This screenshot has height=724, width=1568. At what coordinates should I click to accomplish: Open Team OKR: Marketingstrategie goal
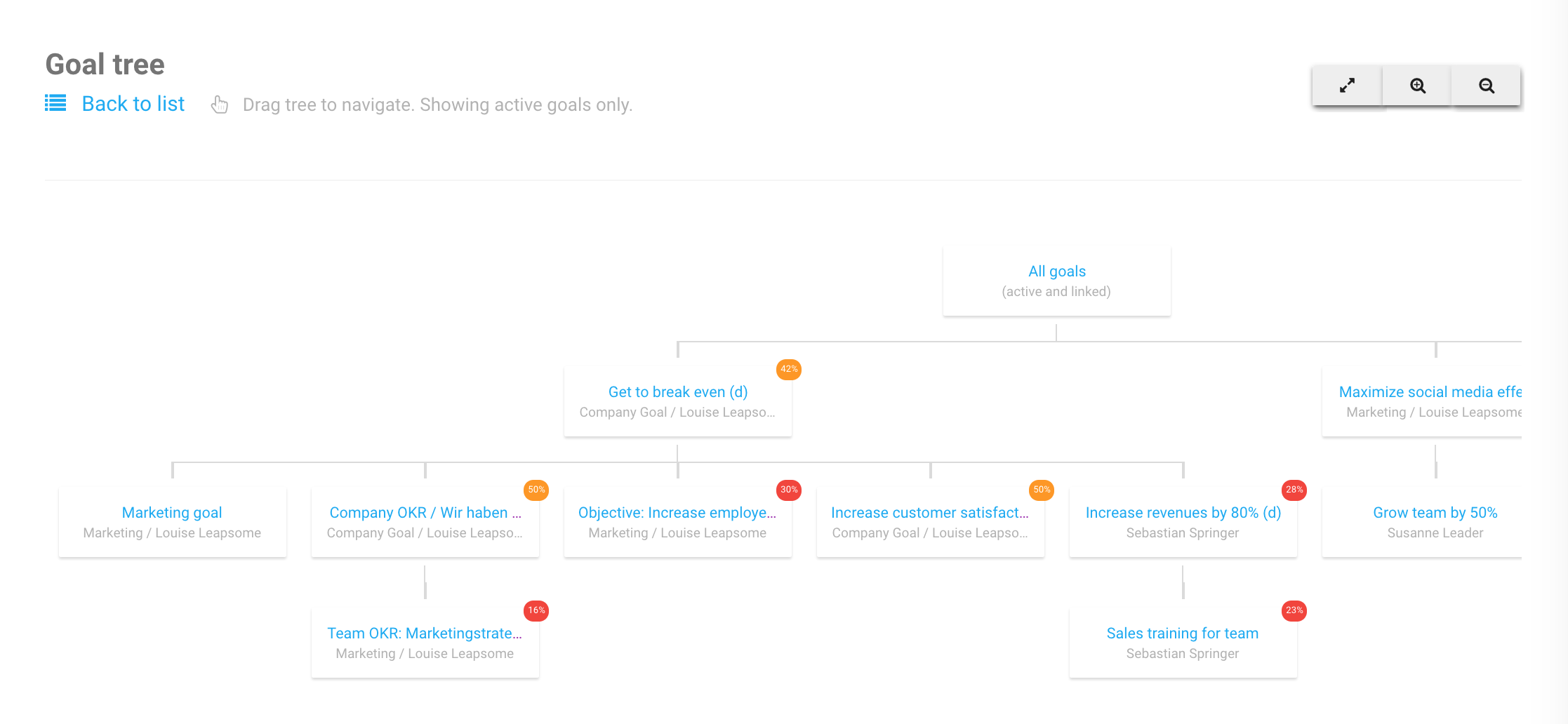pos(425,633)
